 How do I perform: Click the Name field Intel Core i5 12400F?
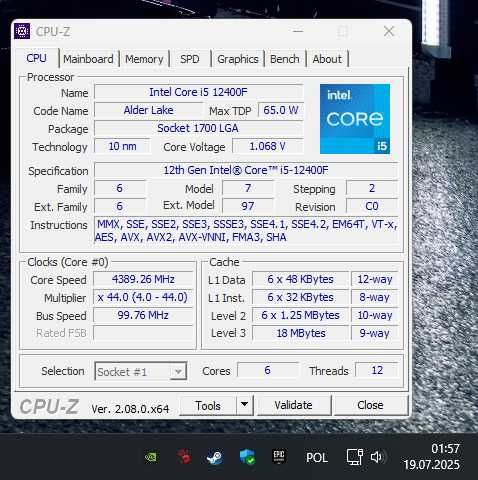click(x=198, y=92)
